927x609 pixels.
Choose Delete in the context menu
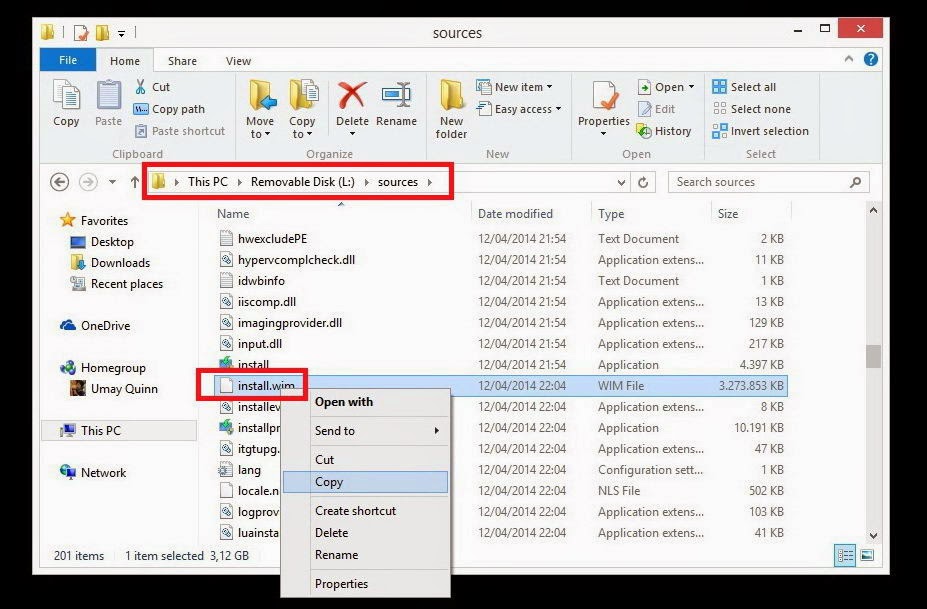(365, 533)
